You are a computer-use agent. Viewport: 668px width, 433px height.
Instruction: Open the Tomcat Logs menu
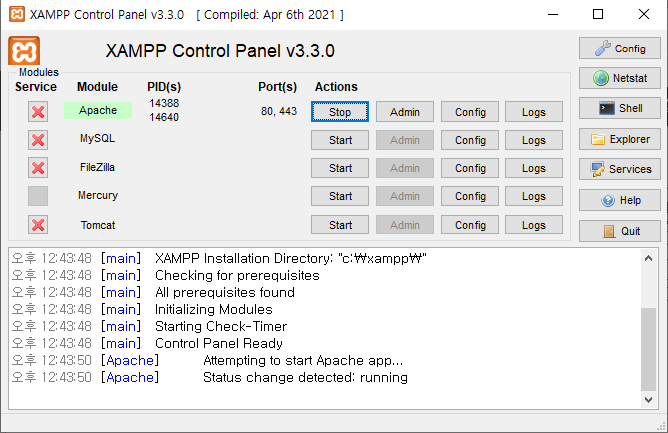coord(534,225)
